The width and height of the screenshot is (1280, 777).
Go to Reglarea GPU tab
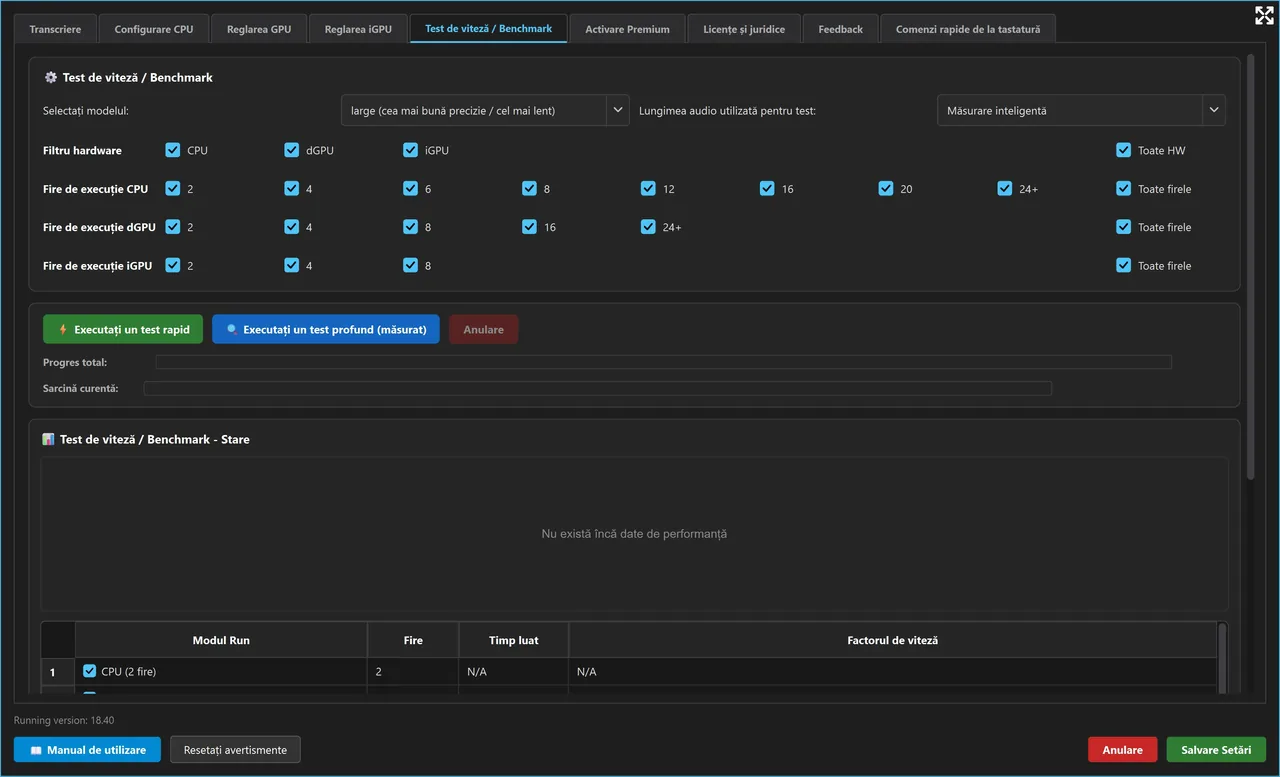pyautogui.click(x=259, y=29)
